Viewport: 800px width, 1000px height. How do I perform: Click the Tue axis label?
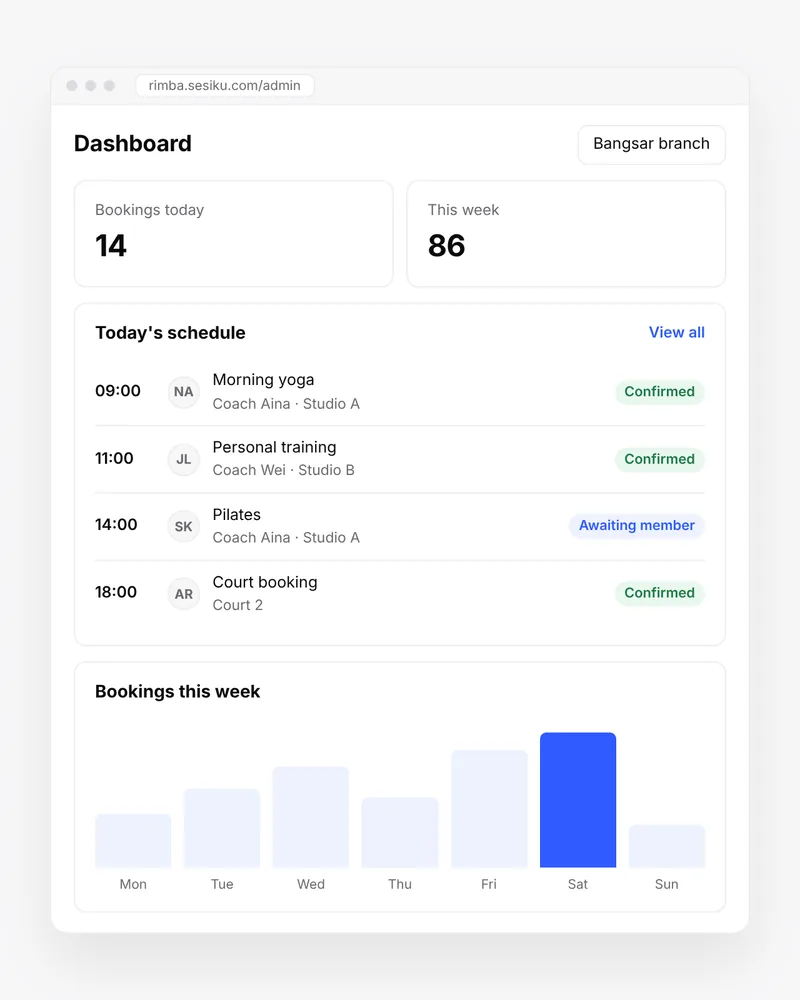(x=222, y=885)
